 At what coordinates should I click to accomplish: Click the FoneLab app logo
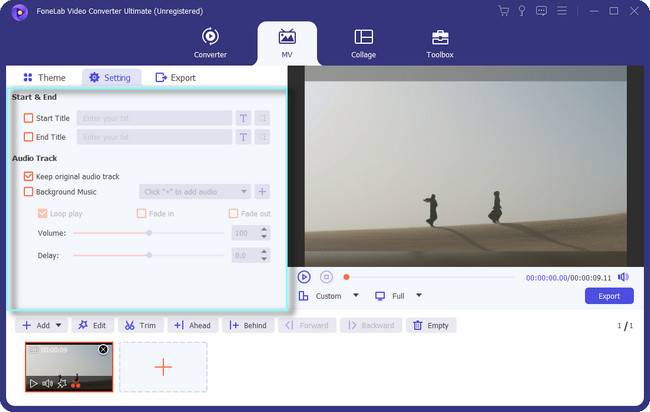19,12
